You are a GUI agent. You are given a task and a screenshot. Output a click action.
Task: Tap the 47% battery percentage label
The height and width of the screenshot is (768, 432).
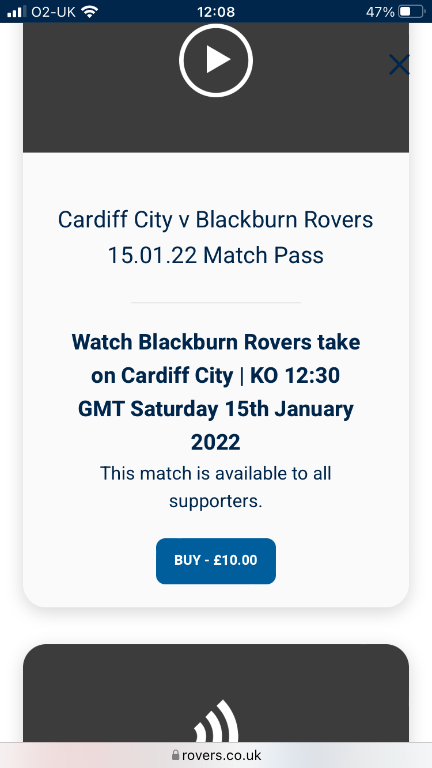click(x=380, y=12)
